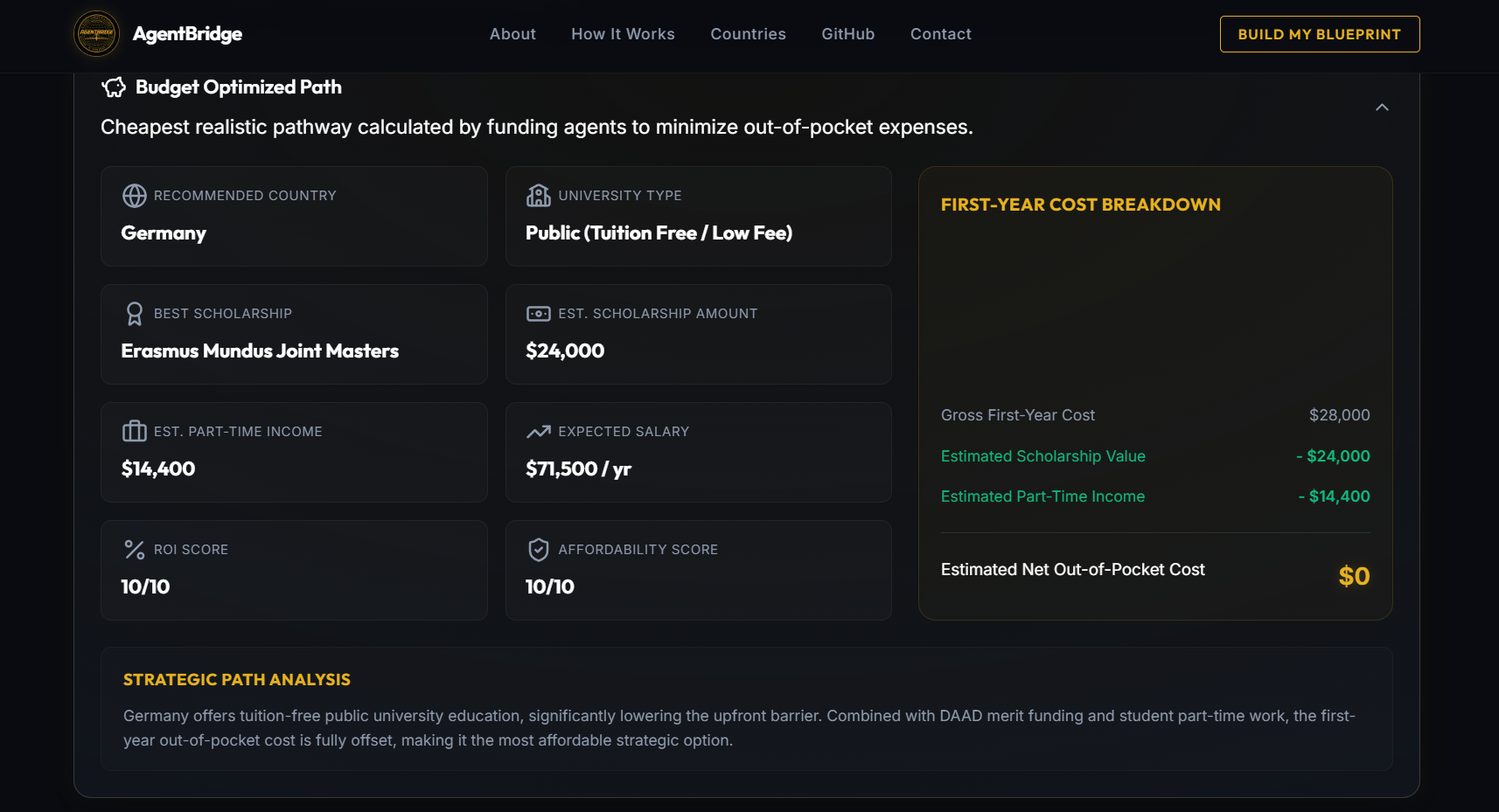Click the Estimated Net Out-of-Pocket Cost $0 value
Screen dimensions: 1499x812
[1354, 576]
